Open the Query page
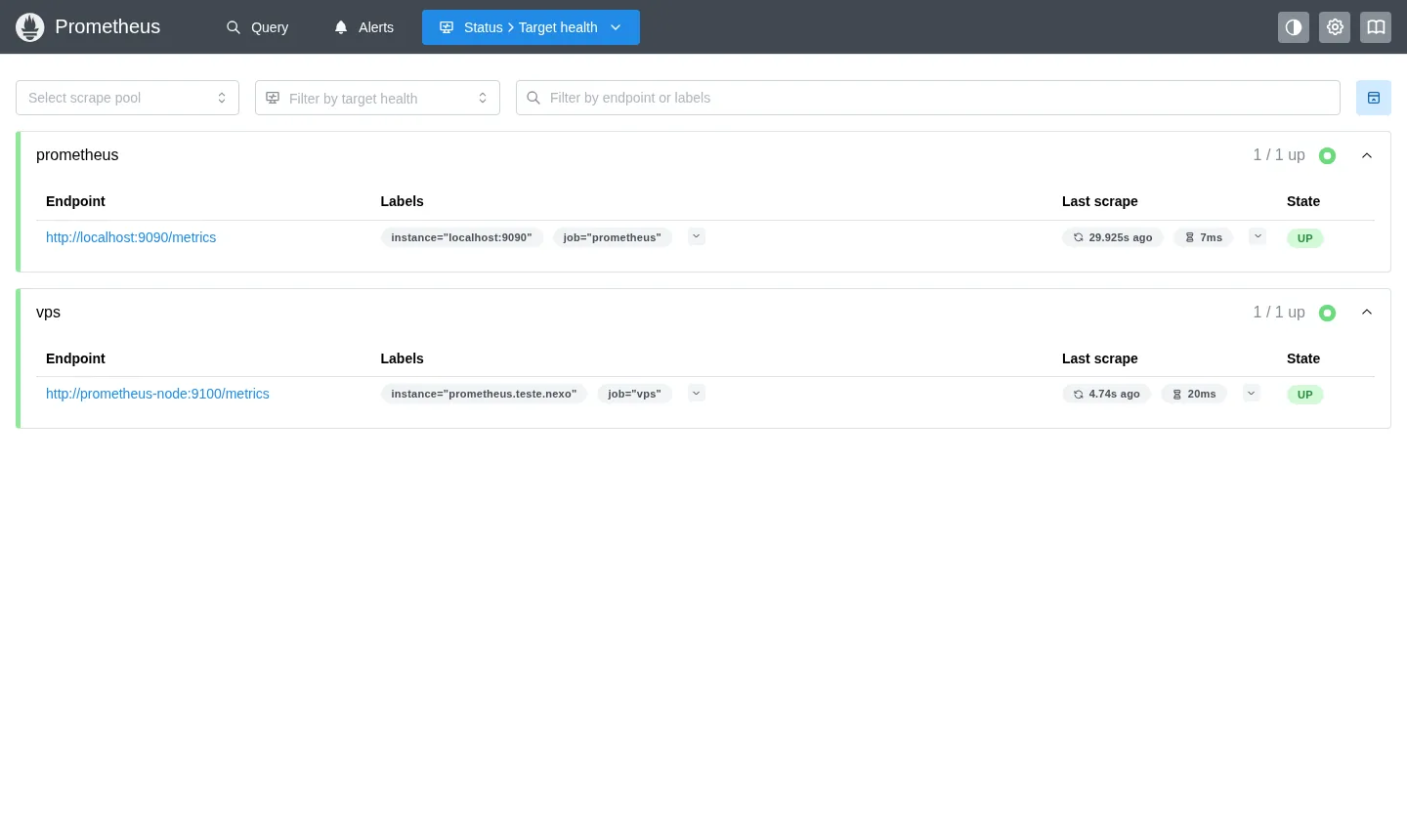 coord(258,27)
